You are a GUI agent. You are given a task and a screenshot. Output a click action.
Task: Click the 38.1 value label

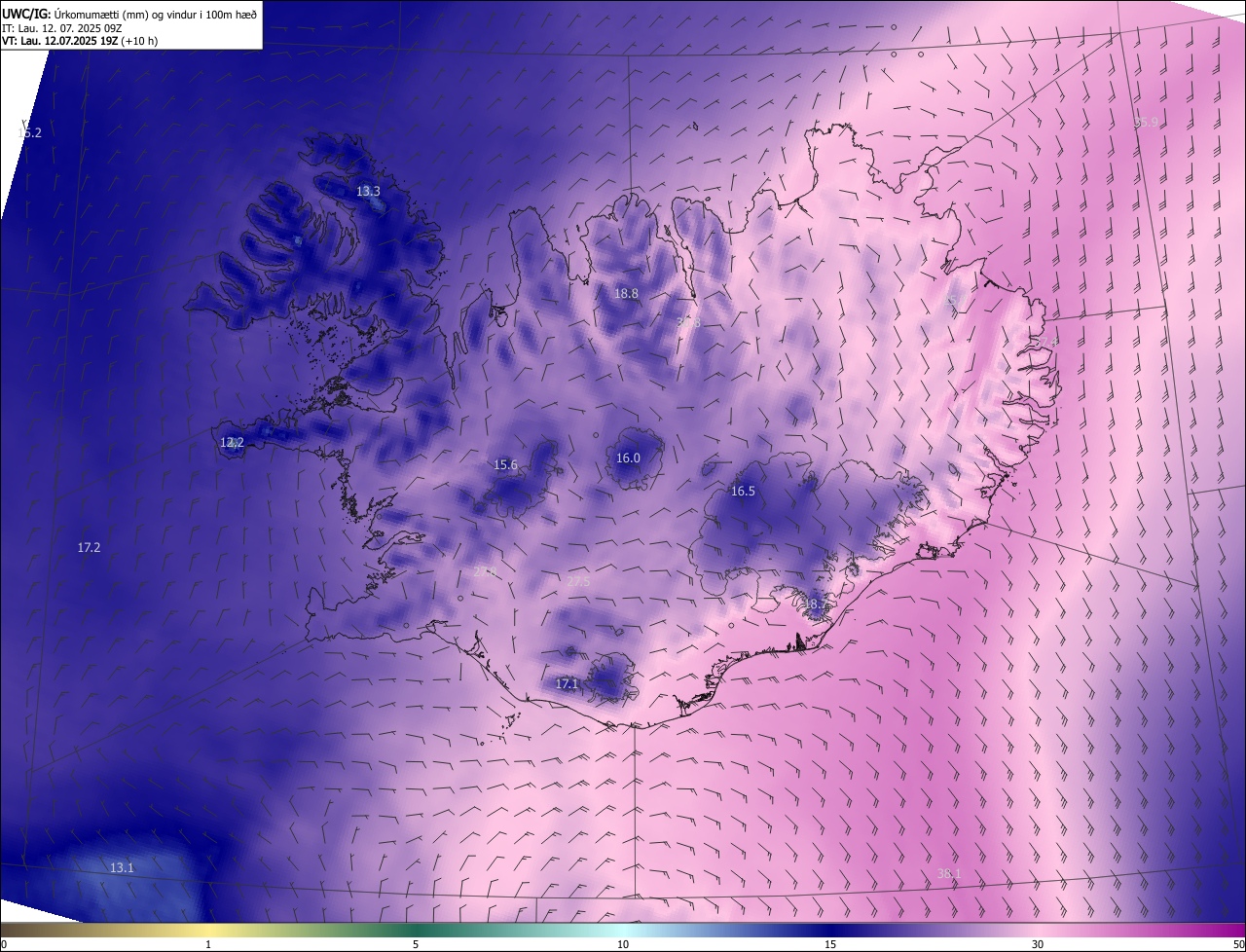click(x=949, y=873)
